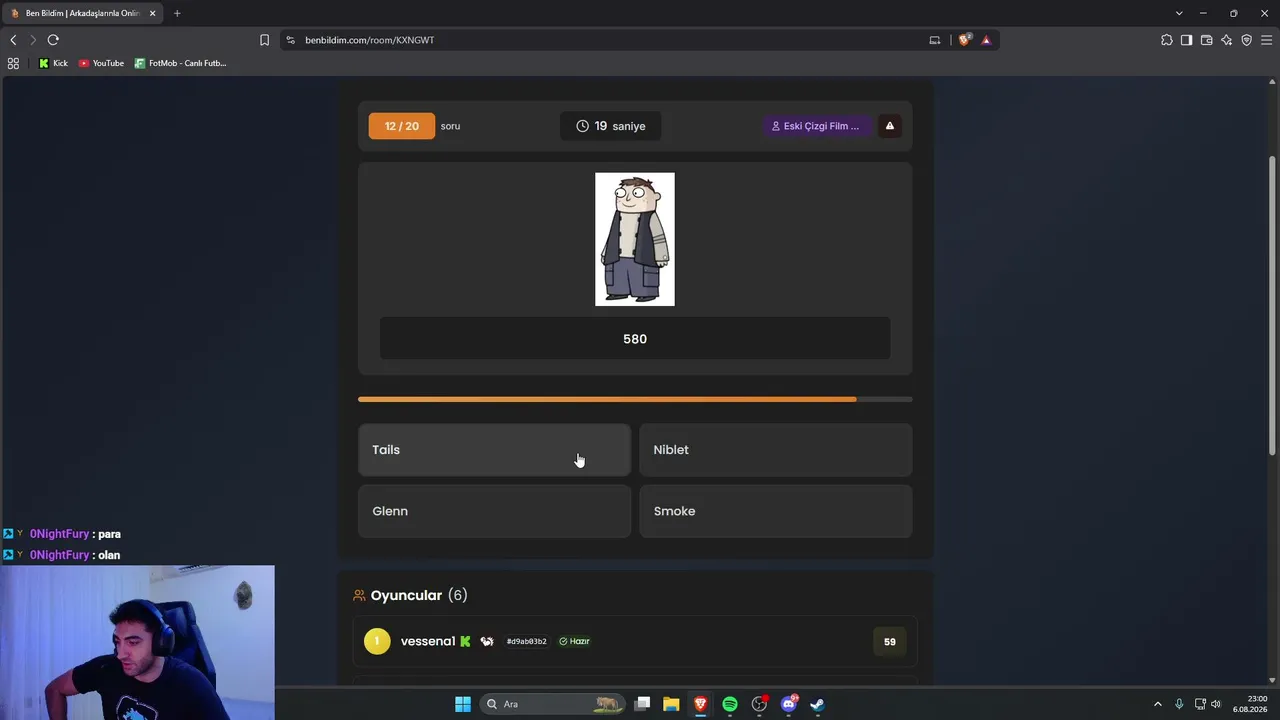The width and height of the screenshot is (1280, 720).
Task: Open the FotMob - Canlı Futb... bookmark
Action: pyautogui.click(x=181, y=63)
